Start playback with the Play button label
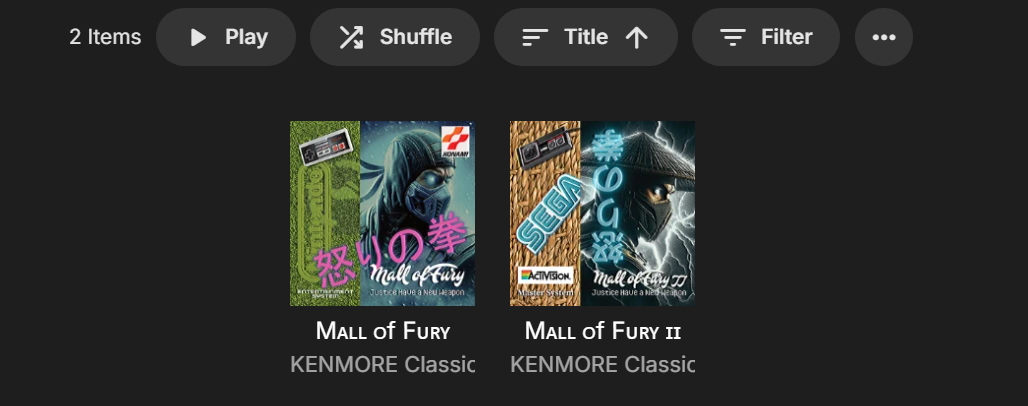 tap(246, 37)
